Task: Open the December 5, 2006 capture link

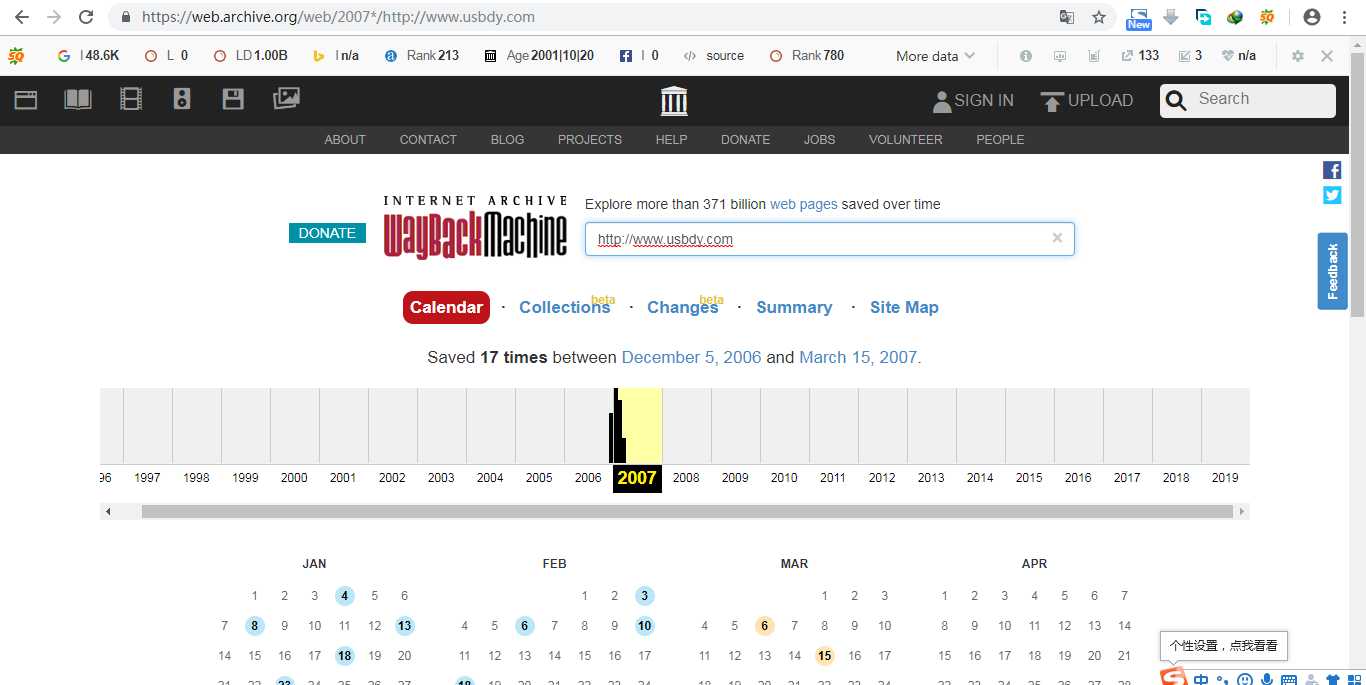Action: [x=691, y=357]
